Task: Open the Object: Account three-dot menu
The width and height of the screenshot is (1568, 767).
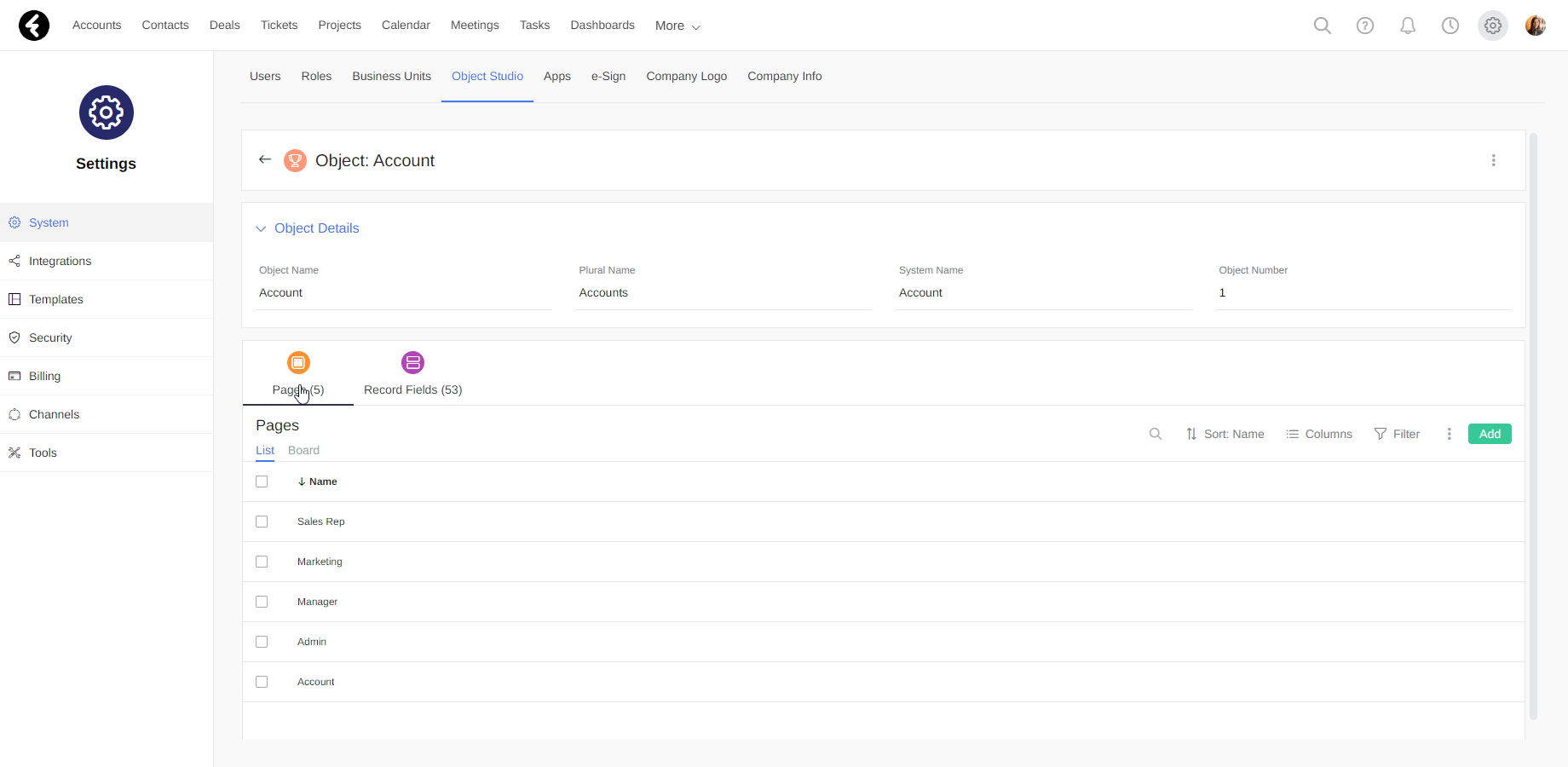Action: click(x=1493, y=160)
